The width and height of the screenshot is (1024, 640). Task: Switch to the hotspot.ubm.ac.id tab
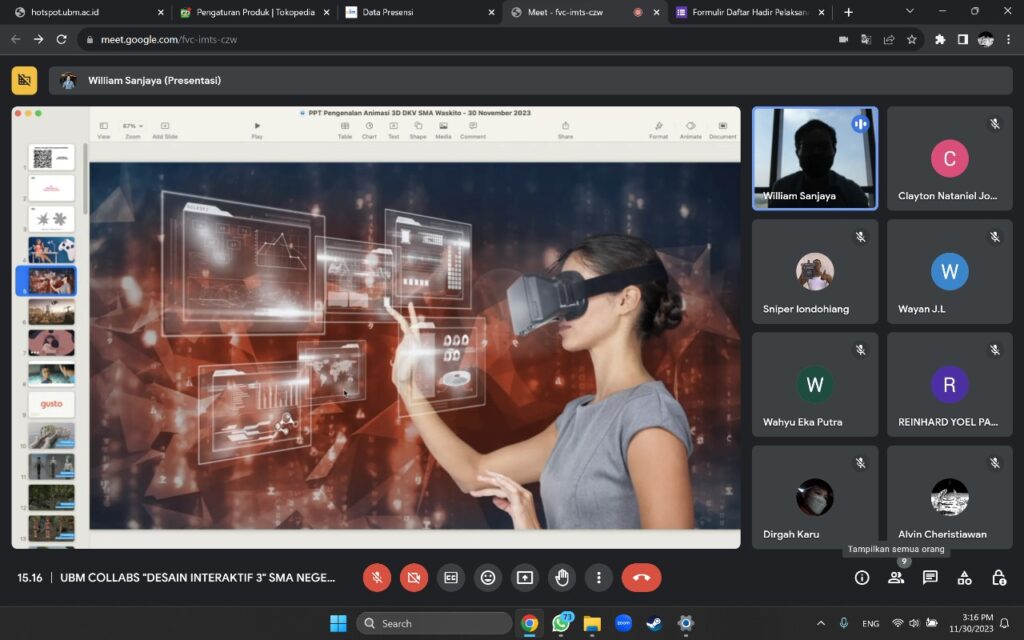point(88,12)
